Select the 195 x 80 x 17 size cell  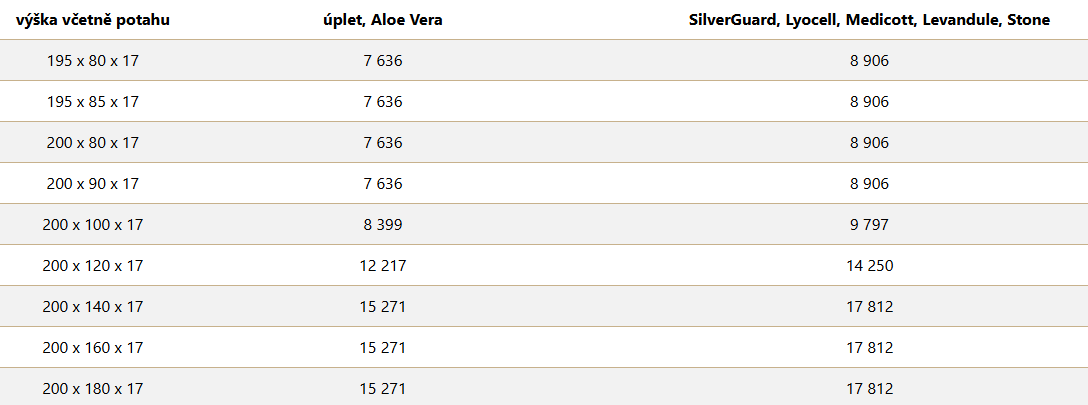click(93, 61)
